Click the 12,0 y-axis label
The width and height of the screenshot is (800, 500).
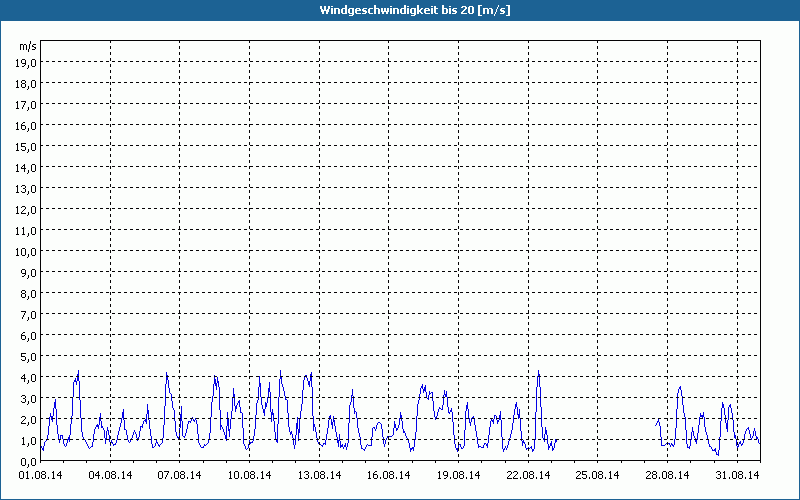pos(26,210)
